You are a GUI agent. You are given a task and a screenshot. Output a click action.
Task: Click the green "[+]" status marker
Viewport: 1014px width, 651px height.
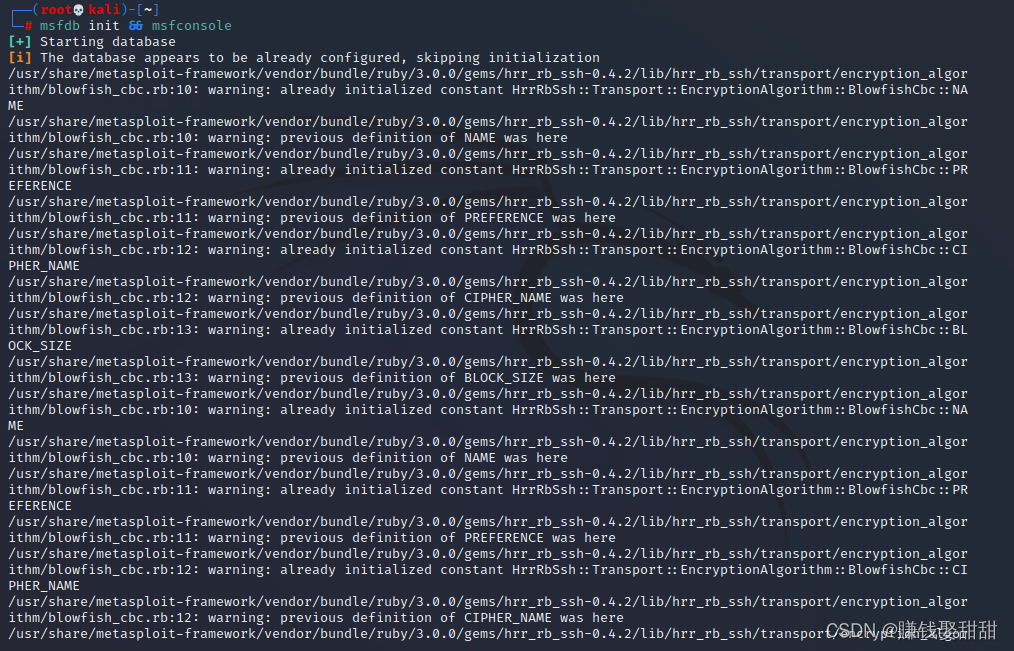[19, 42]
